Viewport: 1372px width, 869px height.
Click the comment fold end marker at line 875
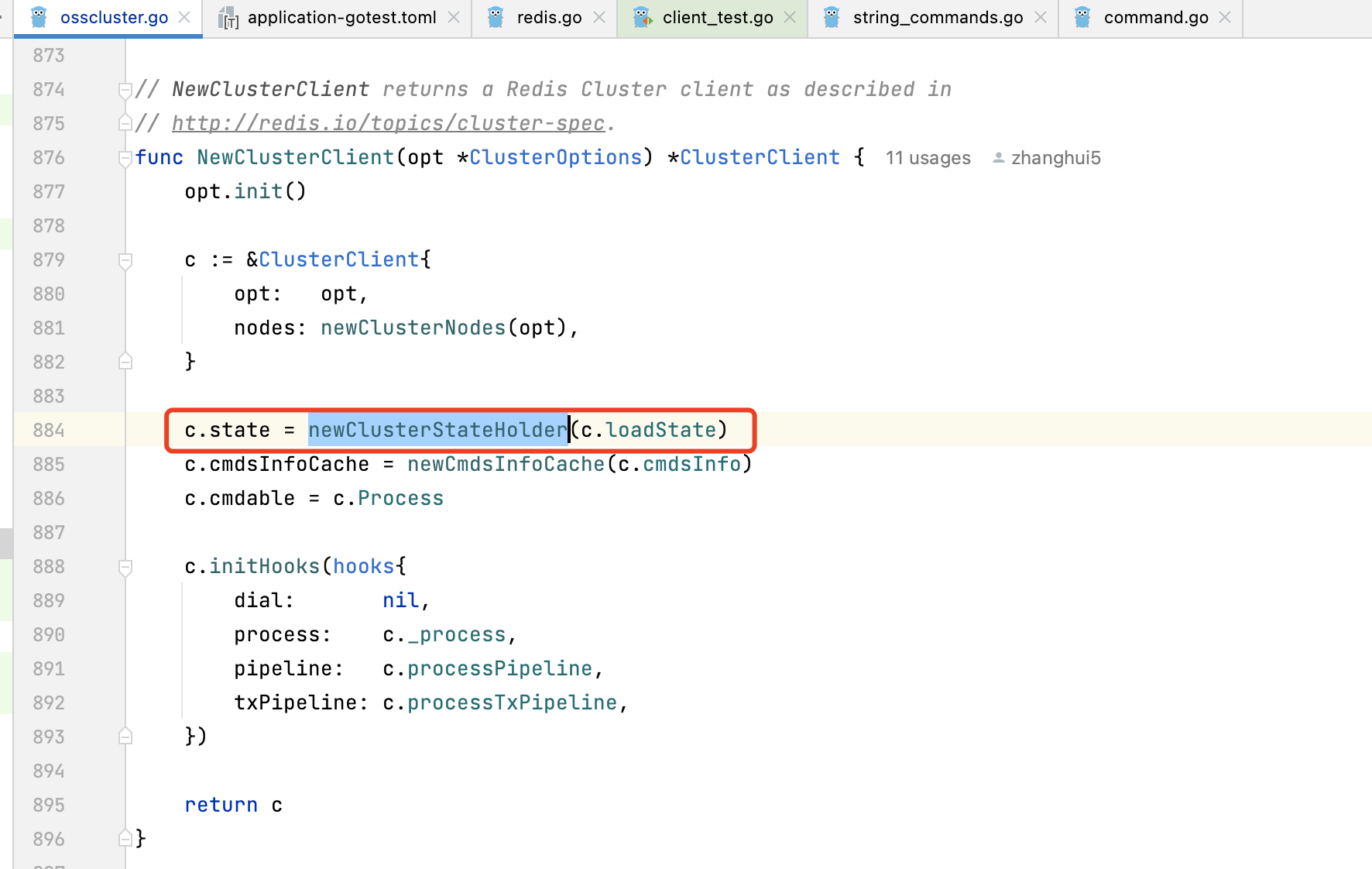click(125, 123)
